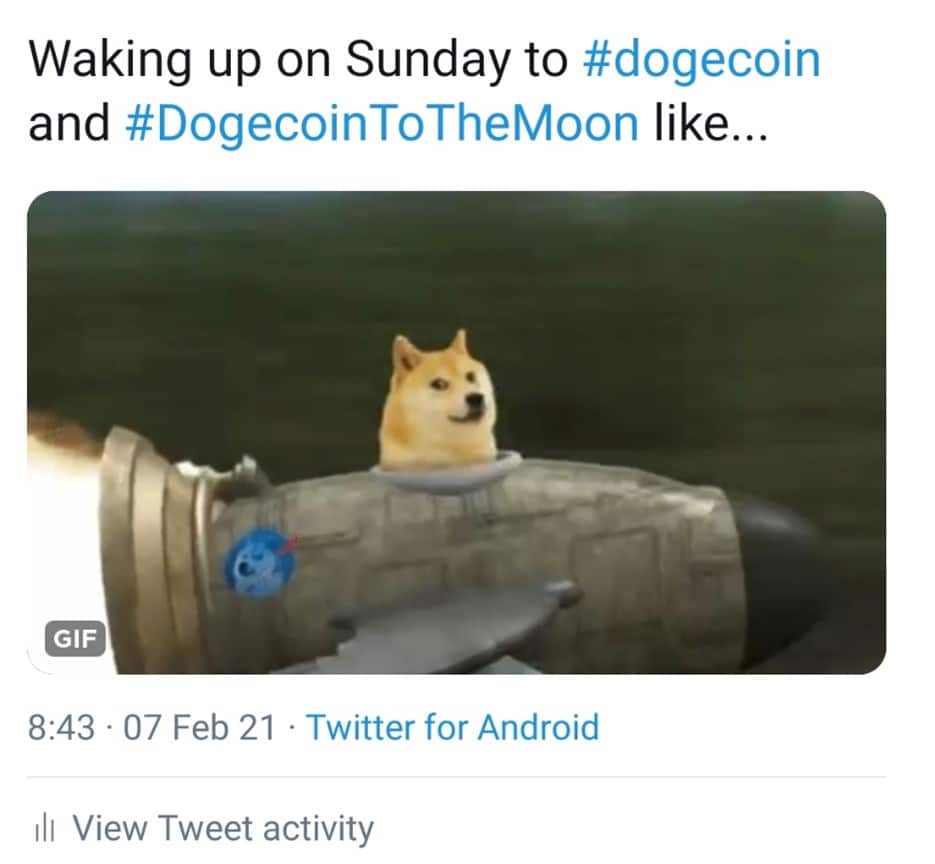Click the Tweet activity bar chart icon
Viewport: 935px width, 864px height.
[x=43, y=827]
